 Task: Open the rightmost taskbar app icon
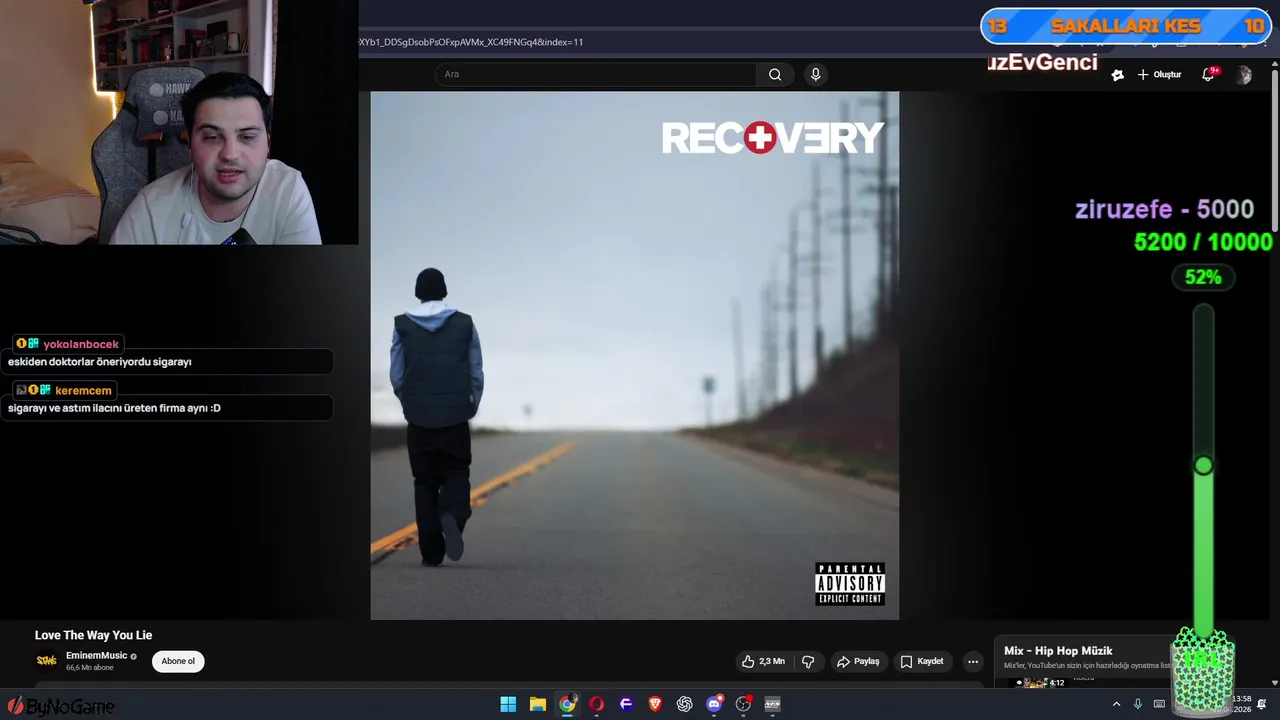[772, 704]
